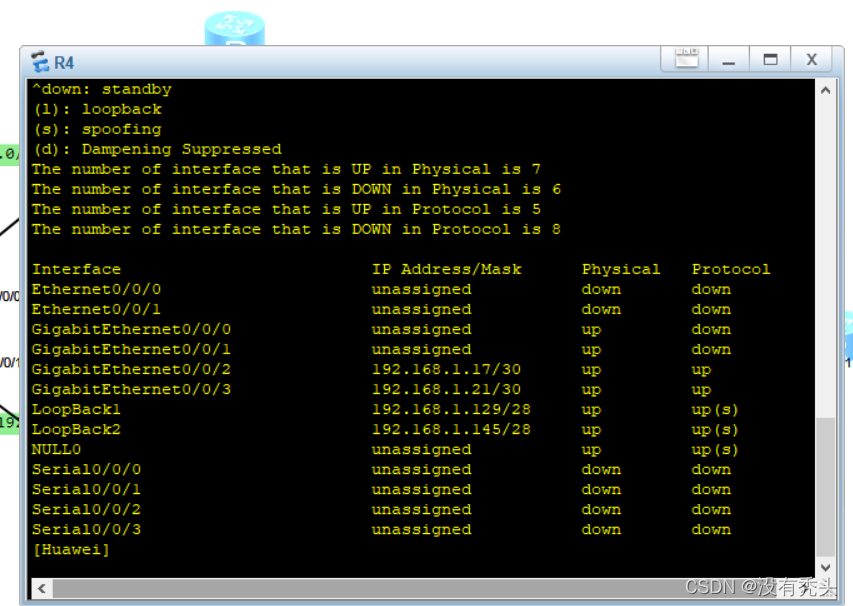Click the router icon behind the R4 window
853x606 pixels.
(234, 28)
